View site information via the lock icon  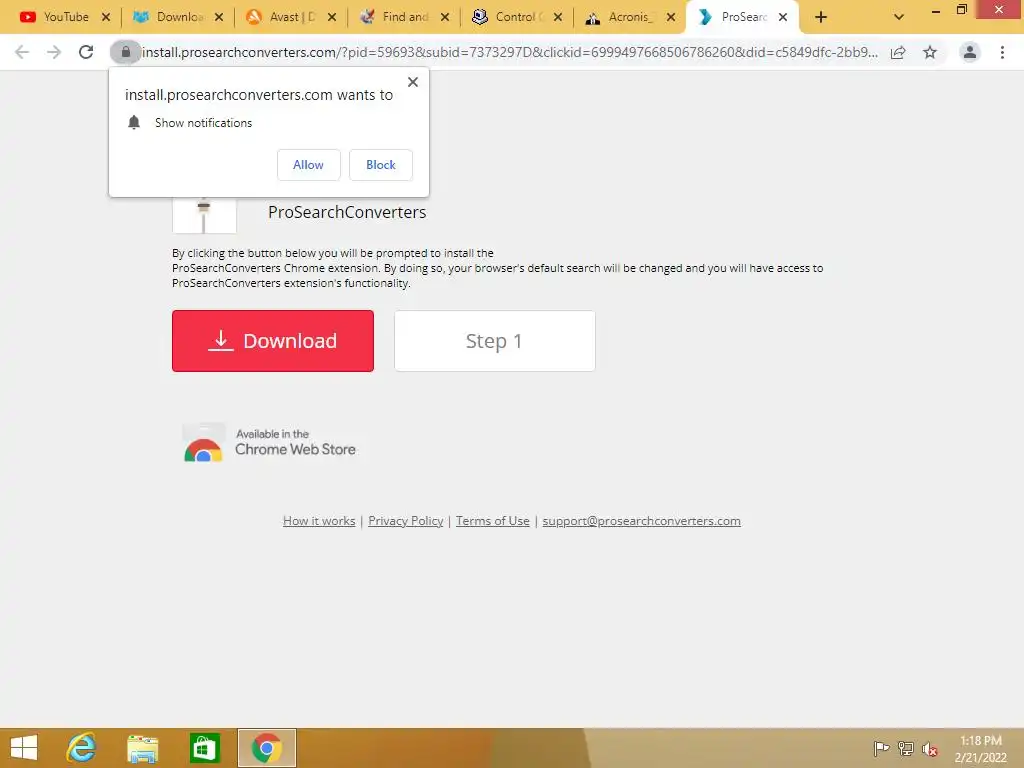tap(125, 52)
